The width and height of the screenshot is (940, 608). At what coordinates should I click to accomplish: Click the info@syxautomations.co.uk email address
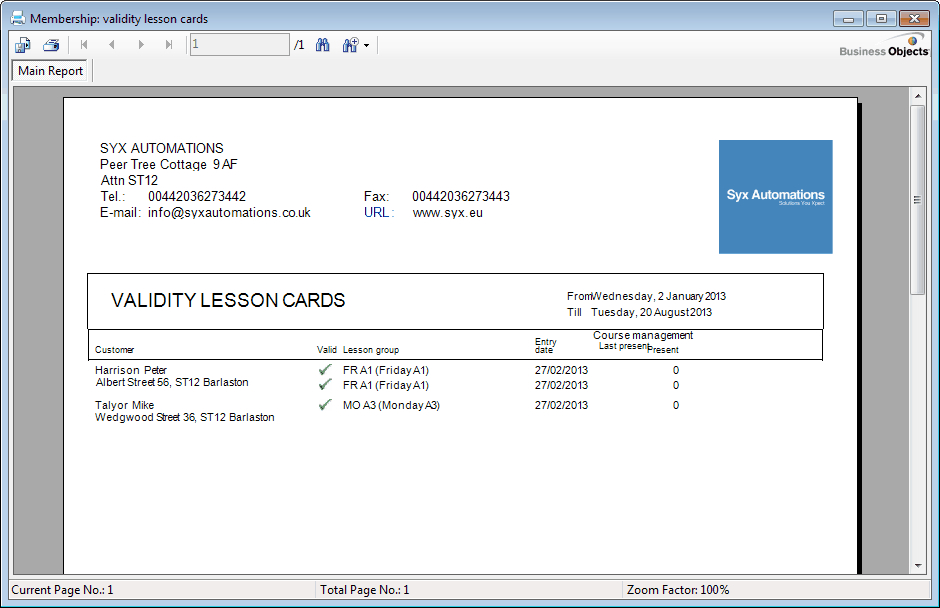point(229,213)
